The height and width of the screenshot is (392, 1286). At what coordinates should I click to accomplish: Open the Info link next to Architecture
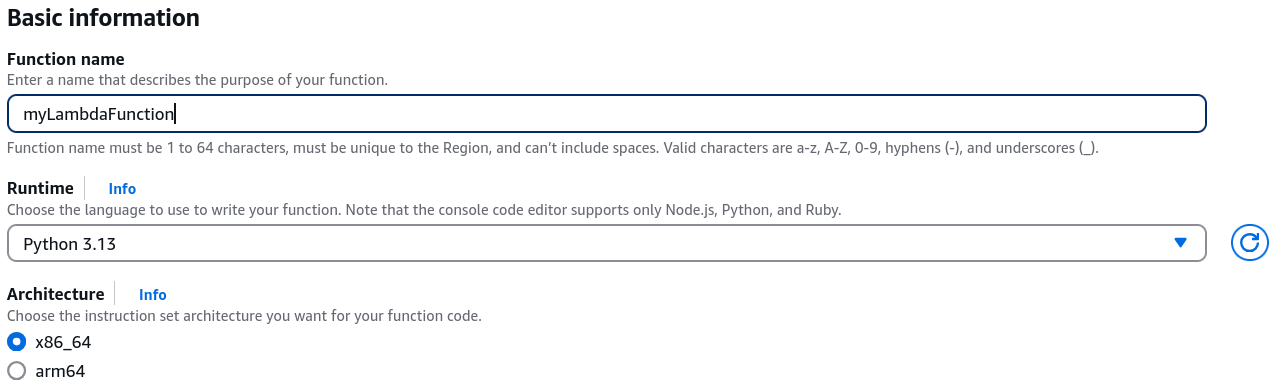153,294
